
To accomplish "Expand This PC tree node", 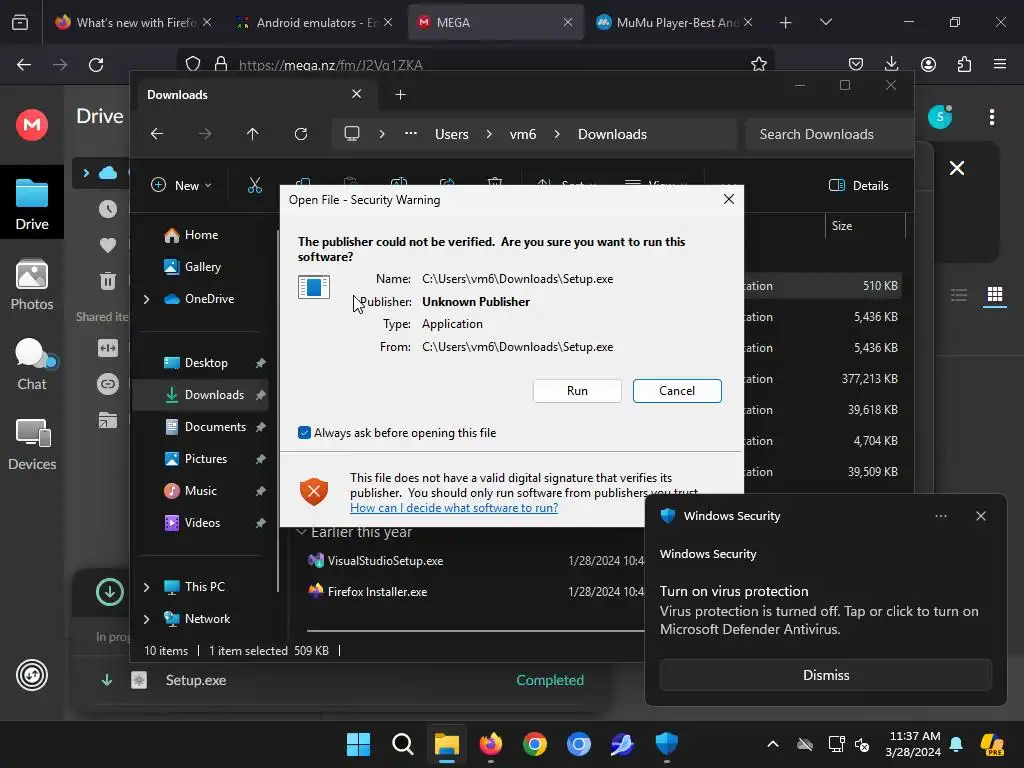I will tap(146, 587).
